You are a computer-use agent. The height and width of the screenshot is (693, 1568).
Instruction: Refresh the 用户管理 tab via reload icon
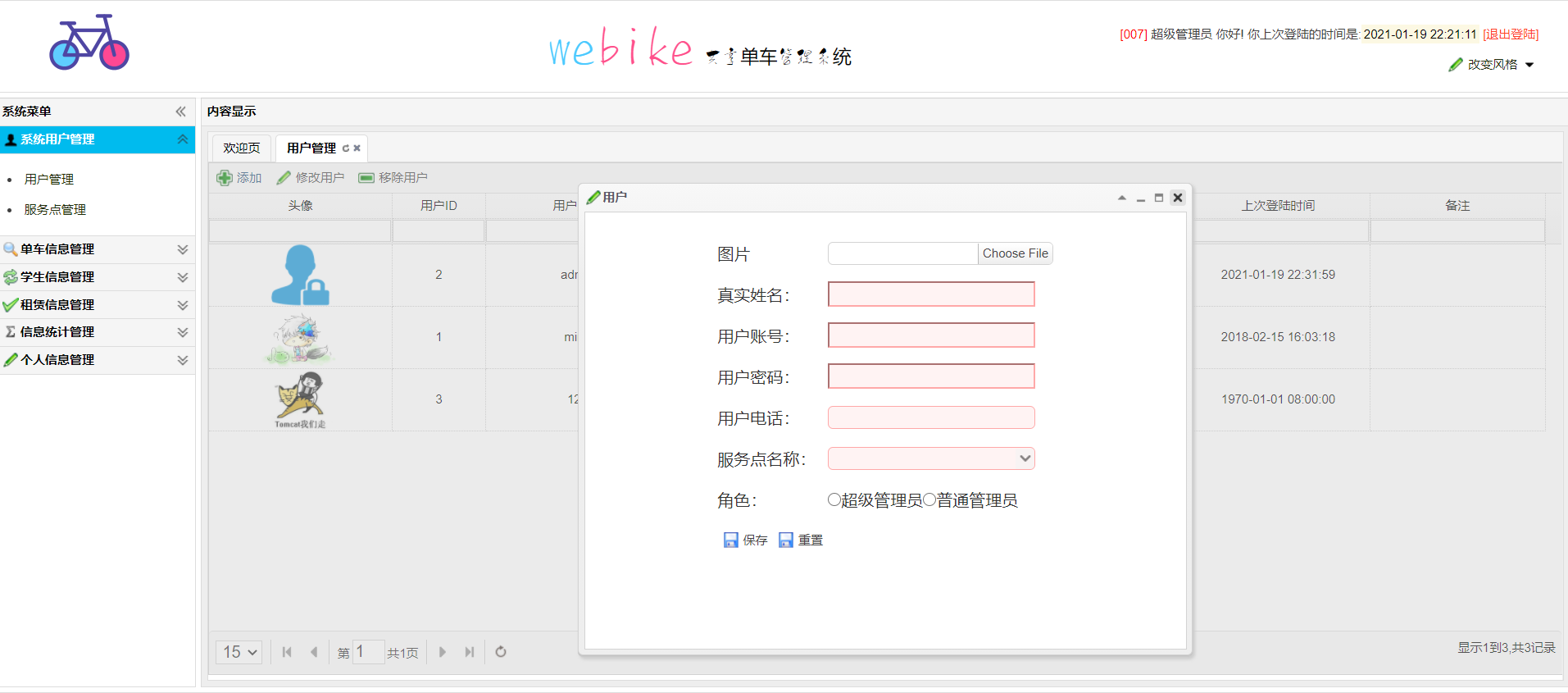point(346,148)
